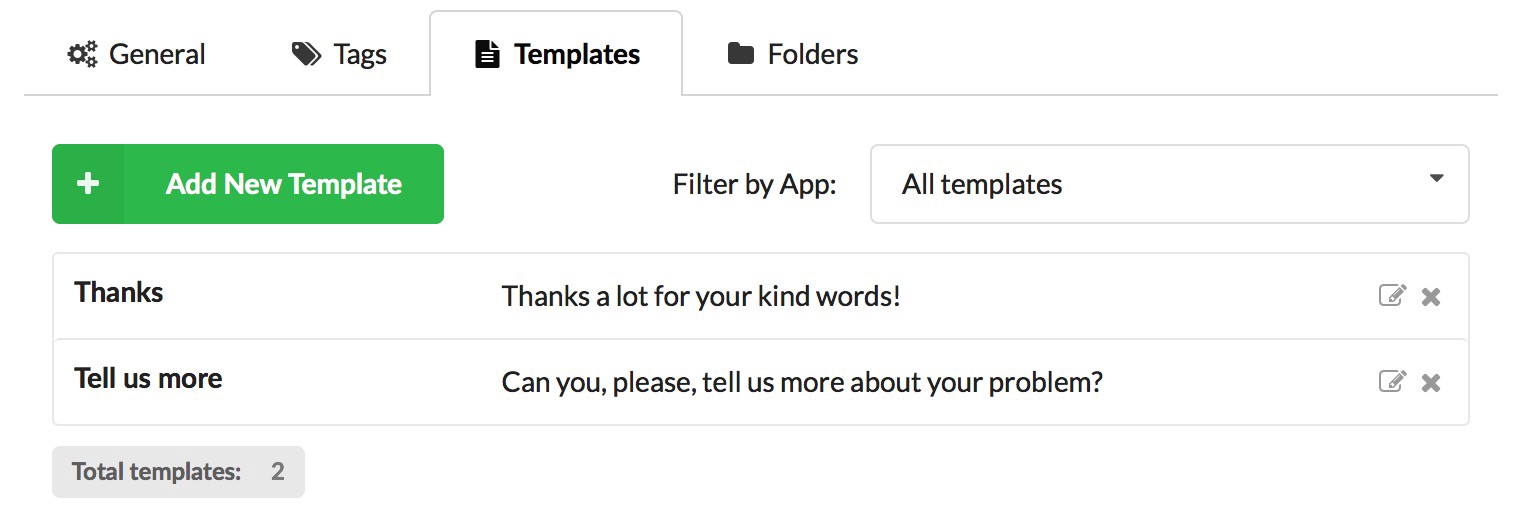
Task: Click the folder icon beside Folders
Action: click(x=741, y=54)
